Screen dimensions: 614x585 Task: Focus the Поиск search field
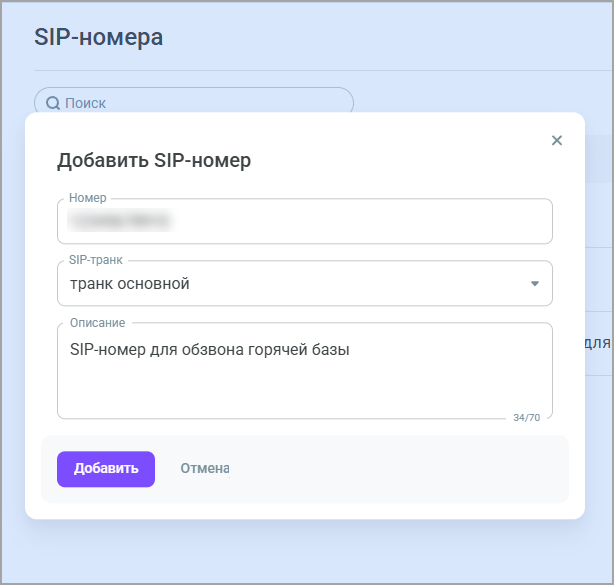coord(194,103)
